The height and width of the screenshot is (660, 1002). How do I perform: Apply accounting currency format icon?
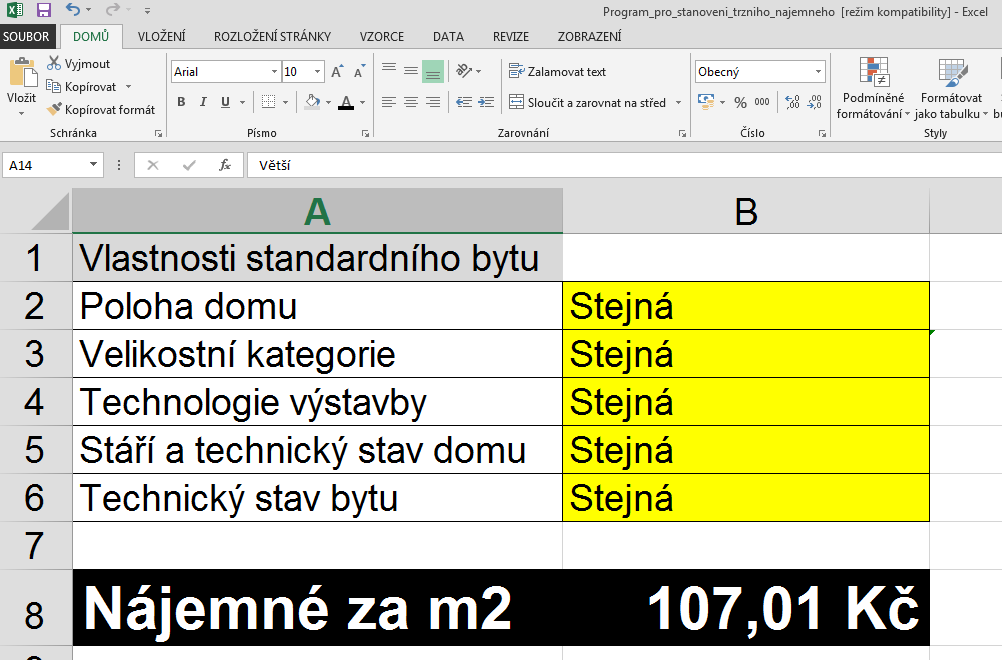tap(706, 102)
